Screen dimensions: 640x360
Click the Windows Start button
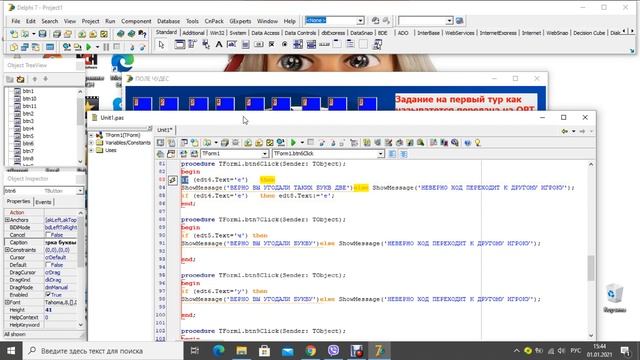[11, 351]
